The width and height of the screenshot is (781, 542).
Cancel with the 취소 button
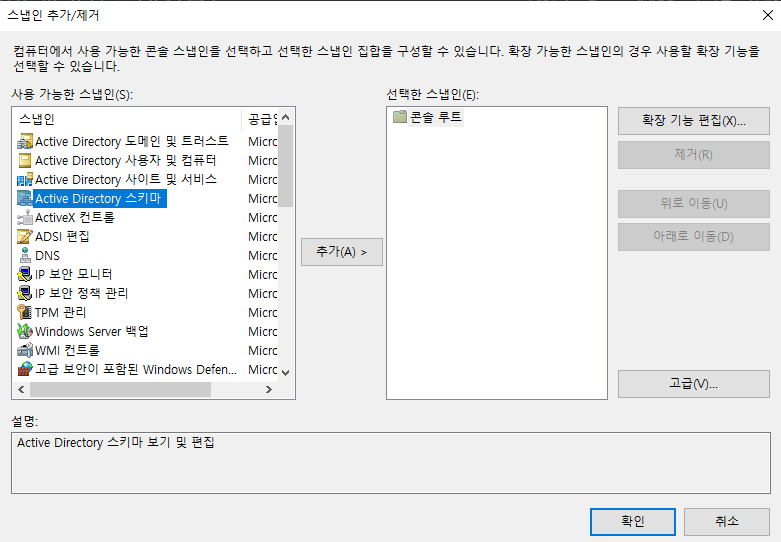click(x=727, y=522)
